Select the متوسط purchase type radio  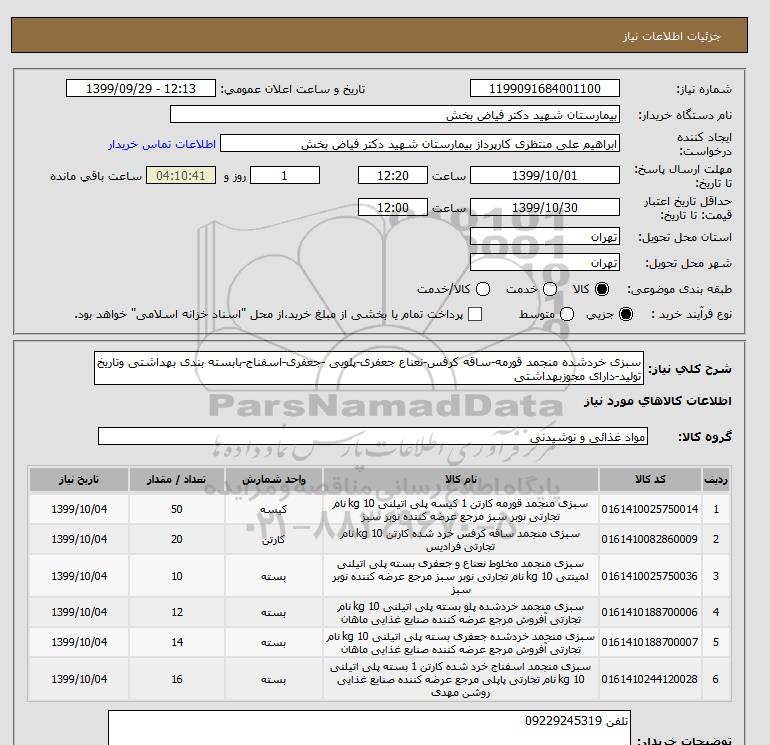[567, 314]
